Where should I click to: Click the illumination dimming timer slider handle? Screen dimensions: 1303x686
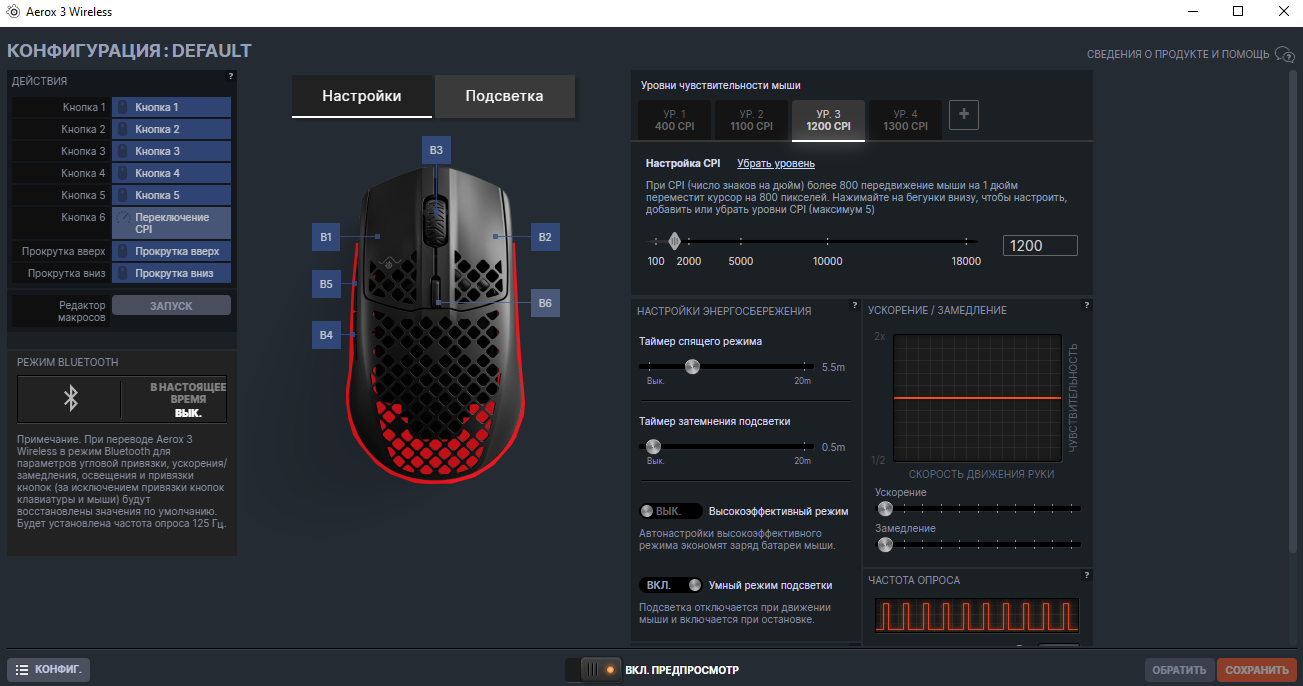(653, 446)
